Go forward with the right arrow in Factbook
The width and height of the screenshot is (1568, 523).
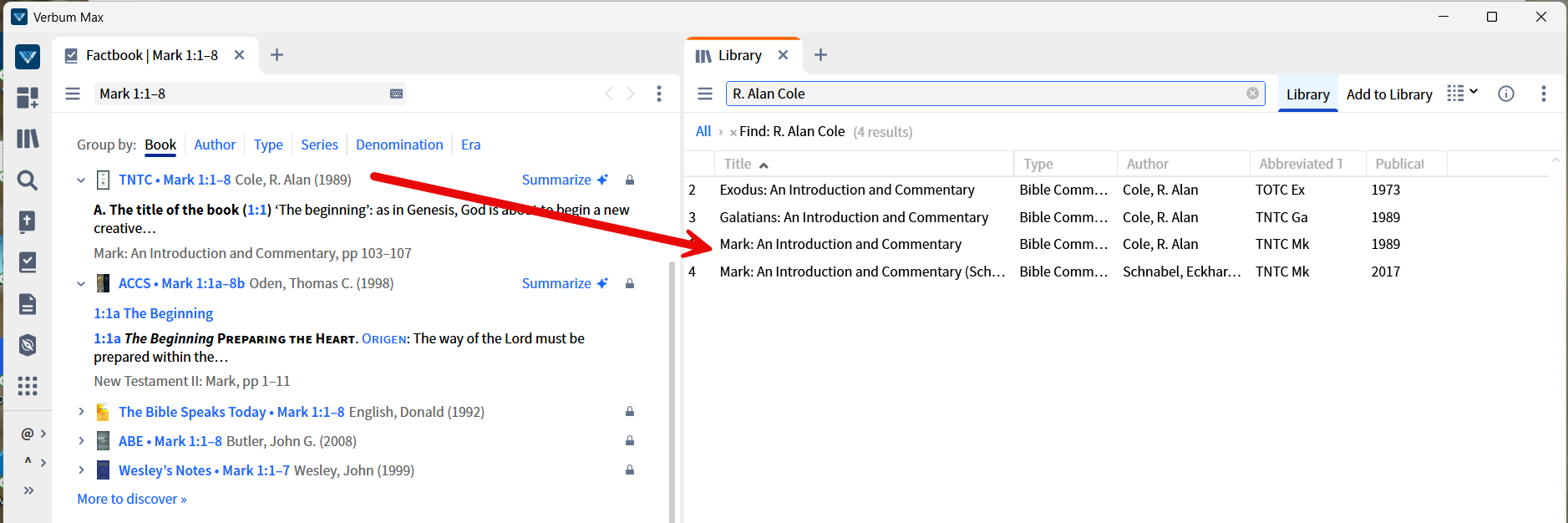[631, 94]
